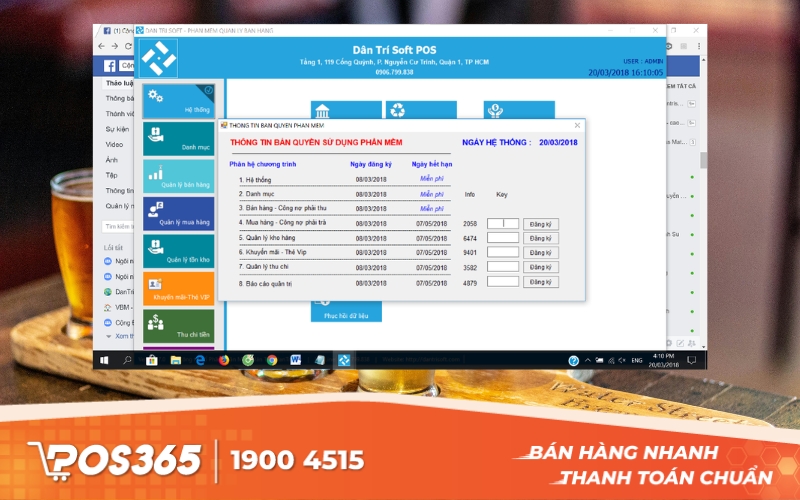Open the Khuyến mãi-Thẻ VIP tile
The image size is (800, 500).
coord(179,289)
